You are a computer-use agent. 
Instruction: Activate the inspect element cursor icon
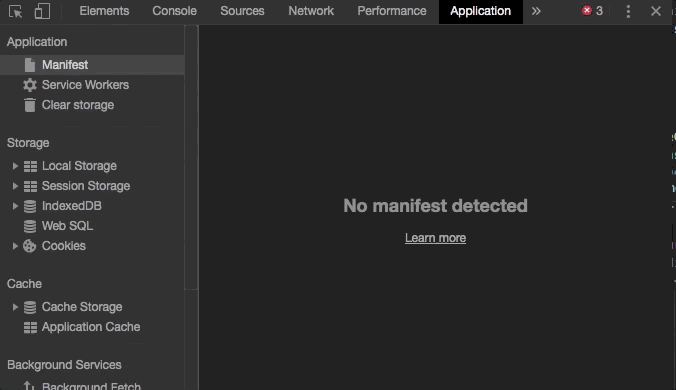tap(16, 11)
